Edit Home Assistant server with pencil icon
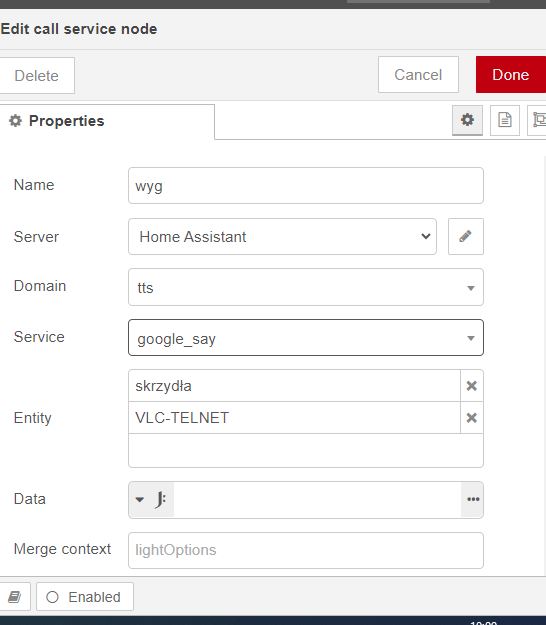Image resolution: width=546 pixels, height=625 pixels. (465, 236)
